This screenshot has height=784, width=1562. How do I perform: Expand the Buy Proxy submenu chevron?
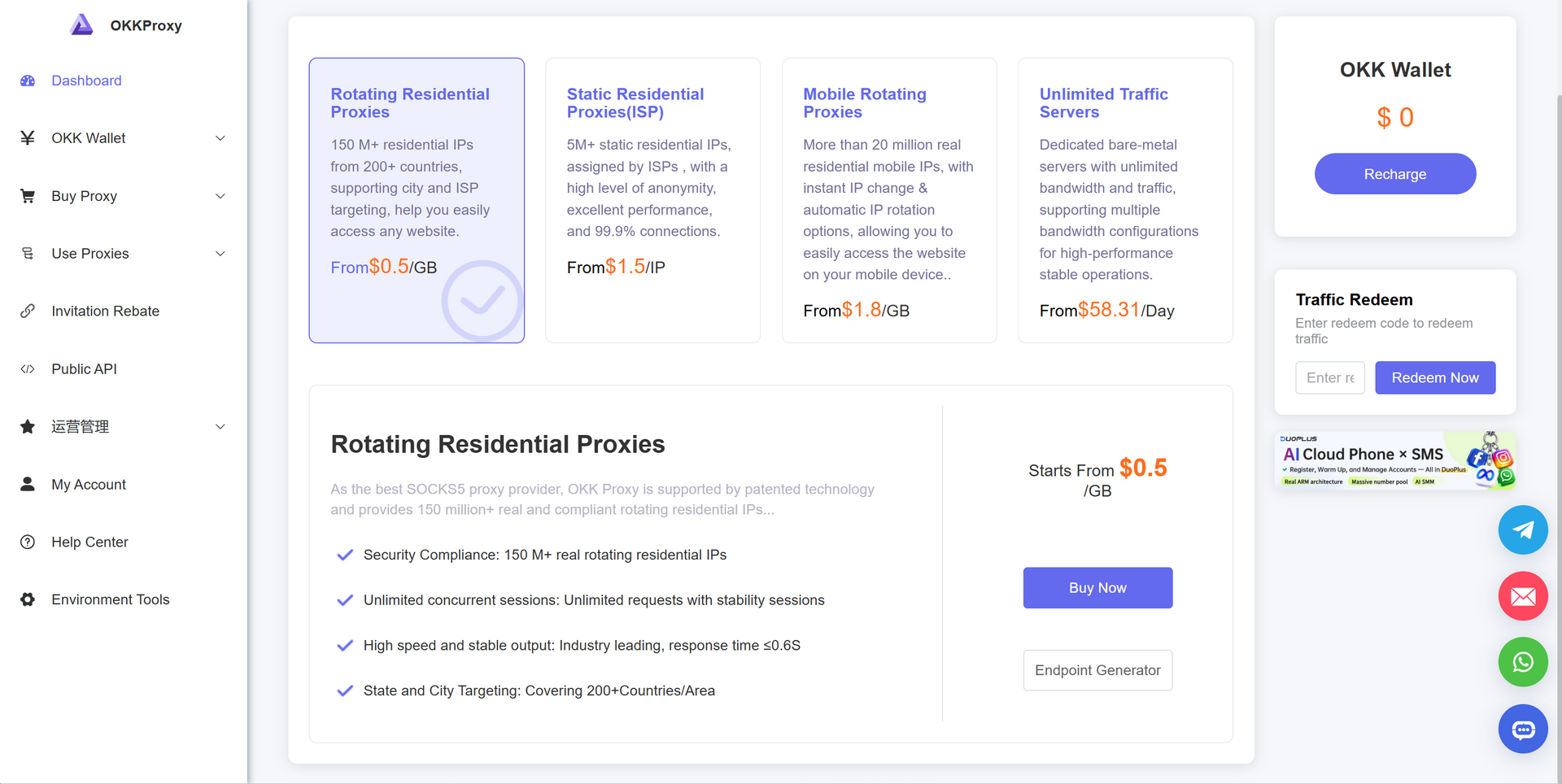220,196
